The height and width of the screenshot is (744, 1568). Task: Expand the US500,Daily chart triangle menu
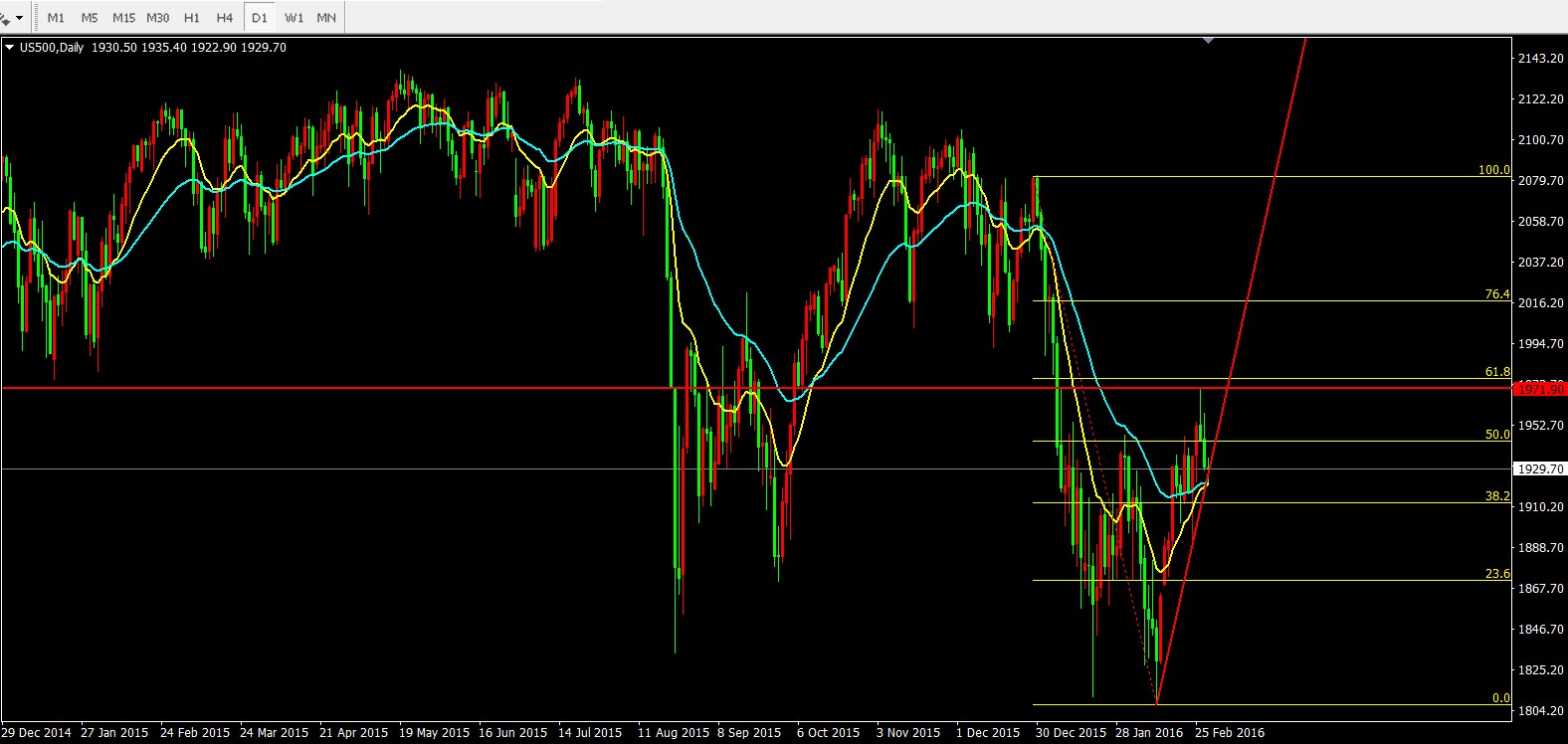(x=9, y=47)
